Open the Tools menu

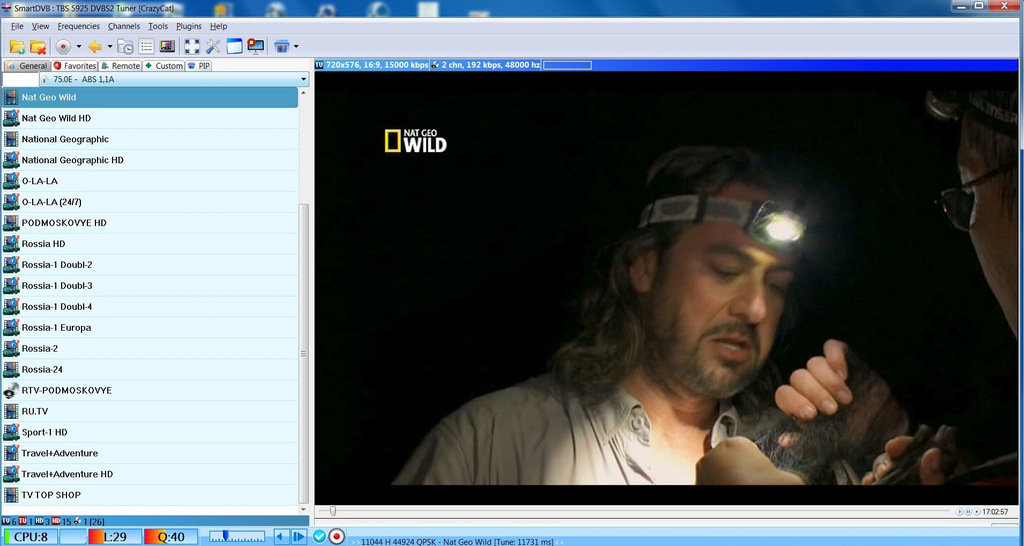click(158, 26)
